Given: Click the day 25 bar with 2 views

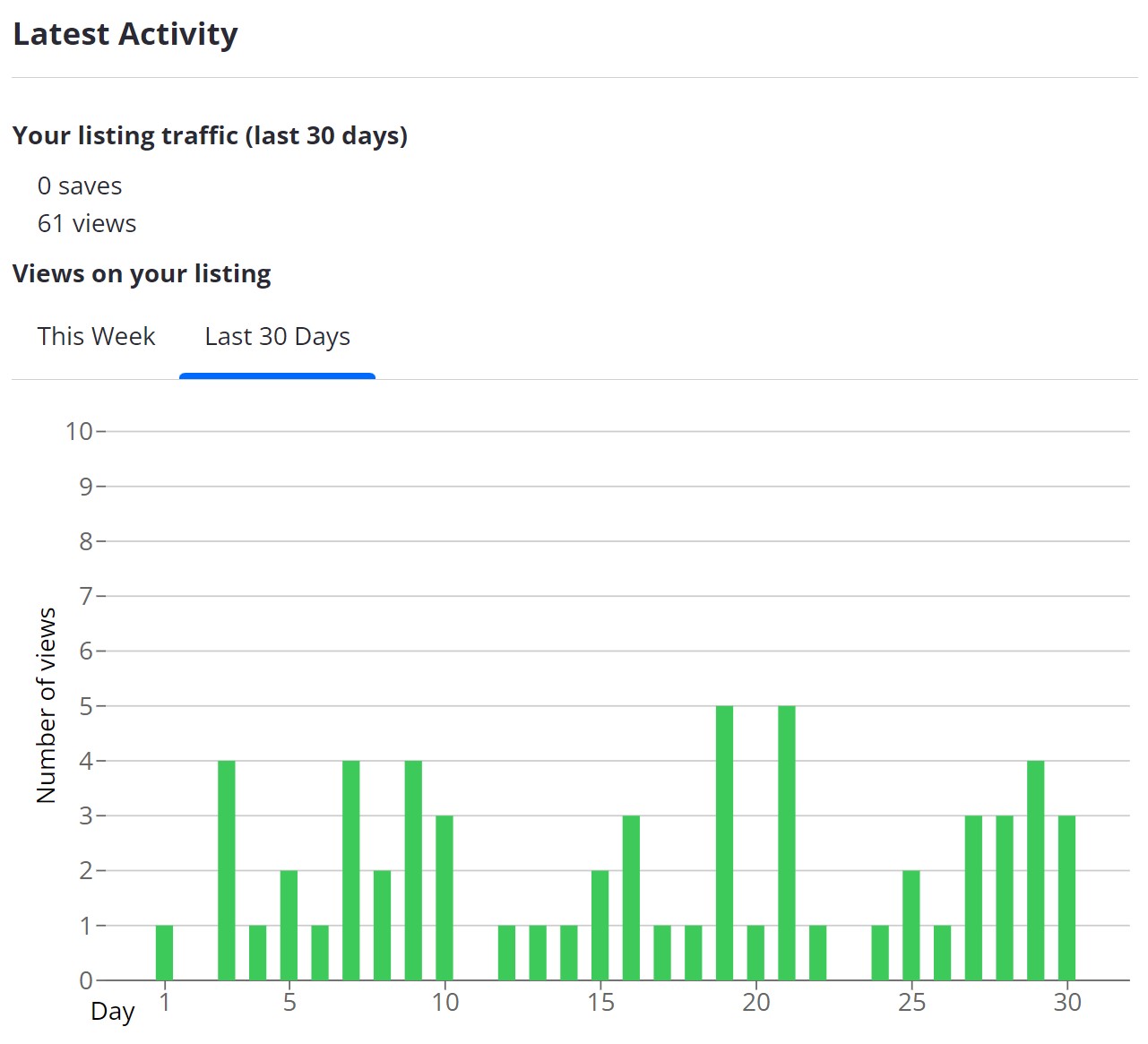Looking at the screenshot, I should click(x=911, y=926).
